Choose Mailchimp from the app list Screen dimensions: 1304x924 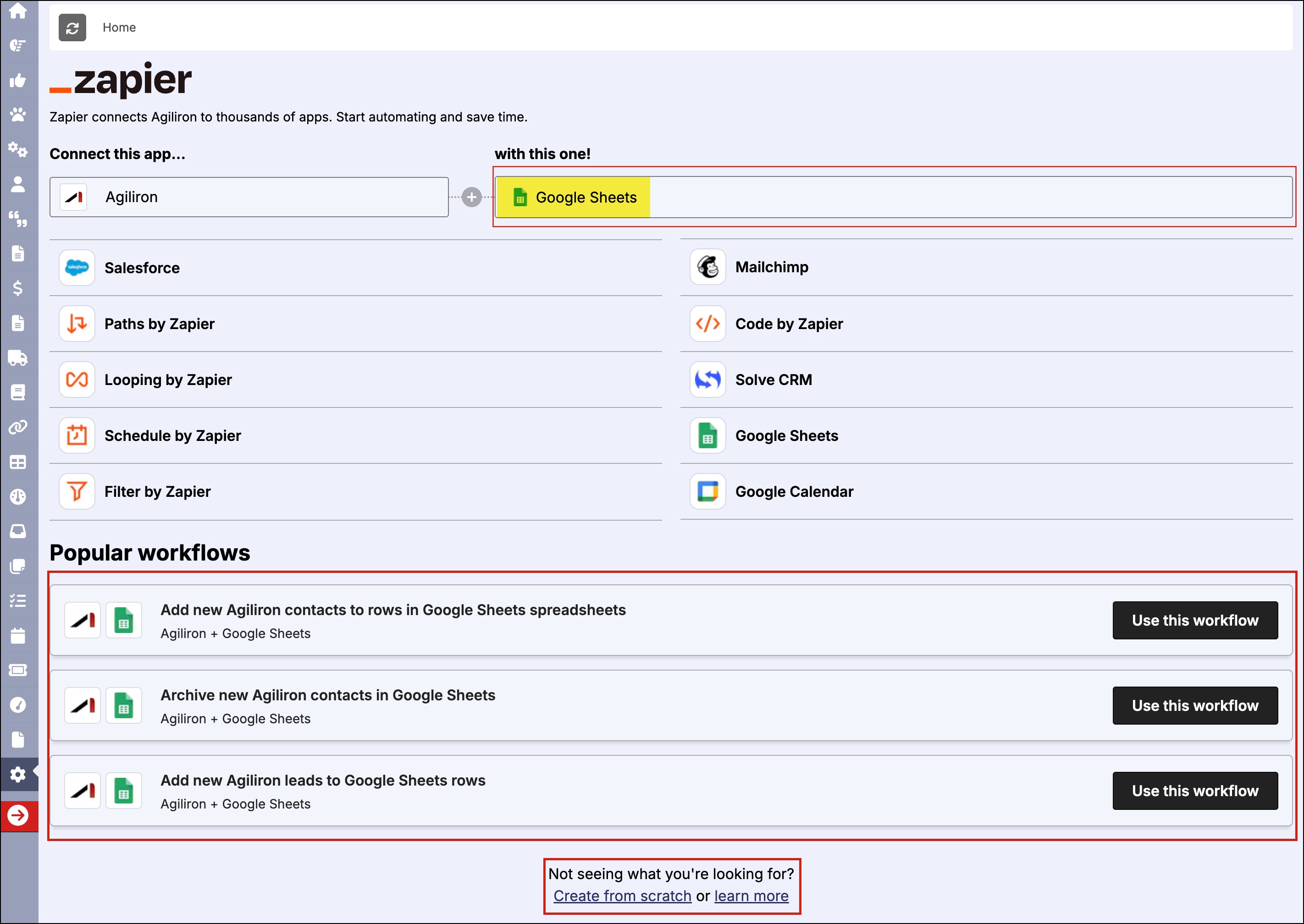click(771, 267)
